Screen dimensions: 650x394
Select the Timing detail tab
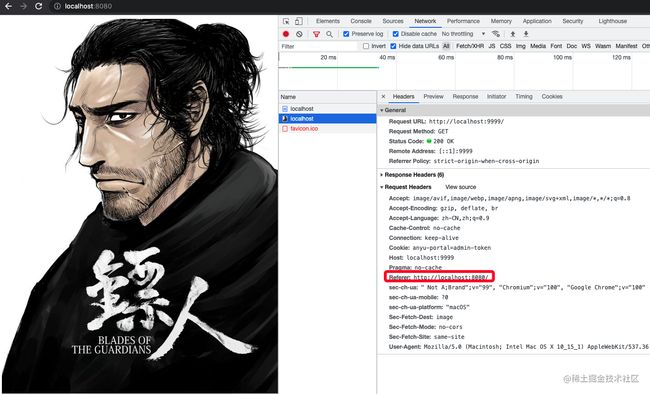(x=524, y=96)
